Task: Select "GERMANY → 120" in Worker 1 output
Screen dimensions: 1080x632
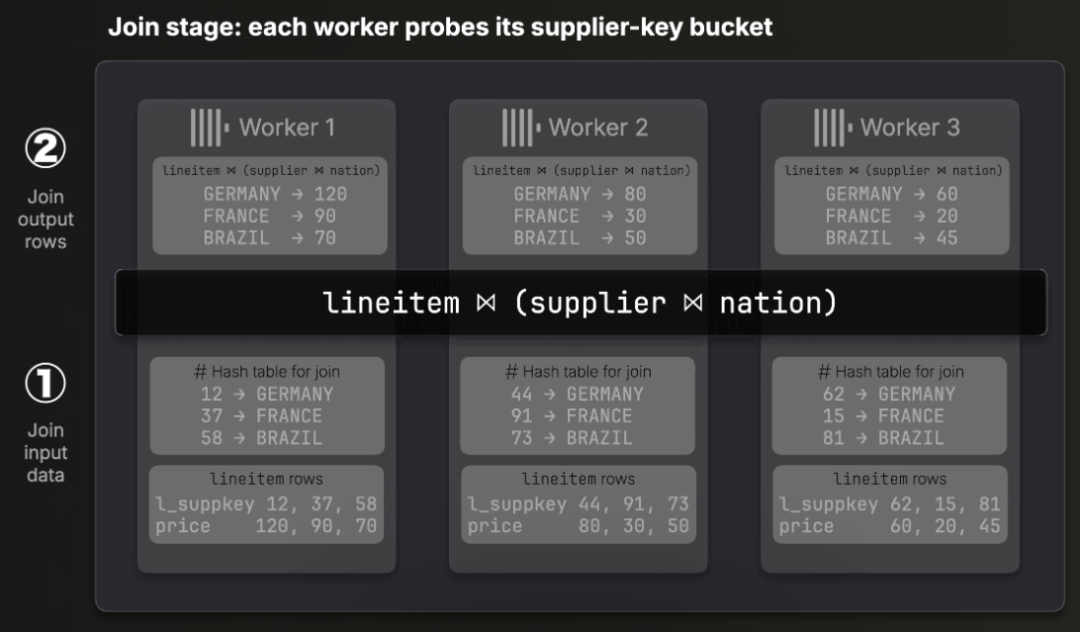Action: click(275, 194)
